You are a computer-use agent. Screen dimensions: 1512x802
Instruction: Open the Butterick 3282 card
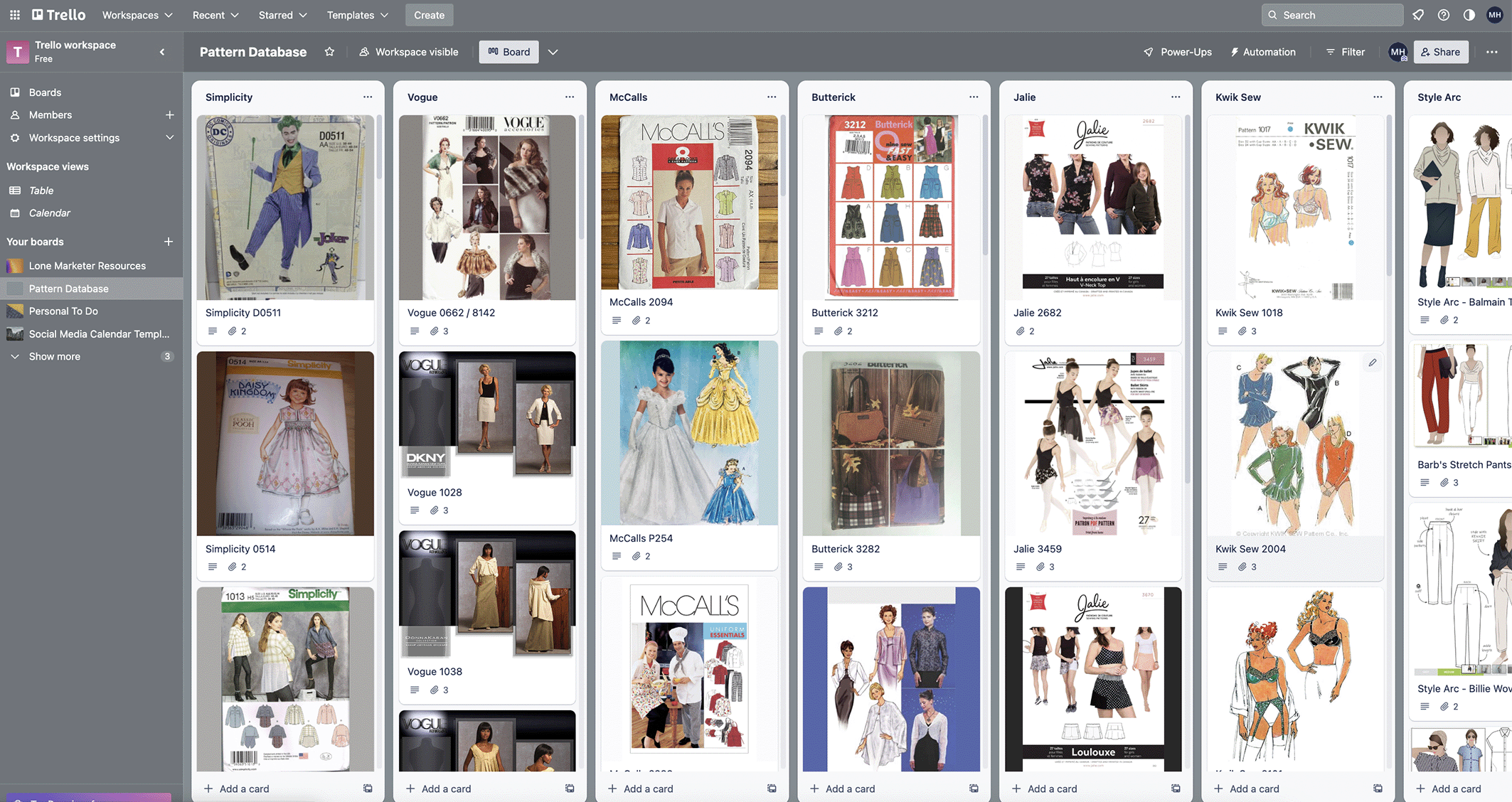click(x=891, y=466)
